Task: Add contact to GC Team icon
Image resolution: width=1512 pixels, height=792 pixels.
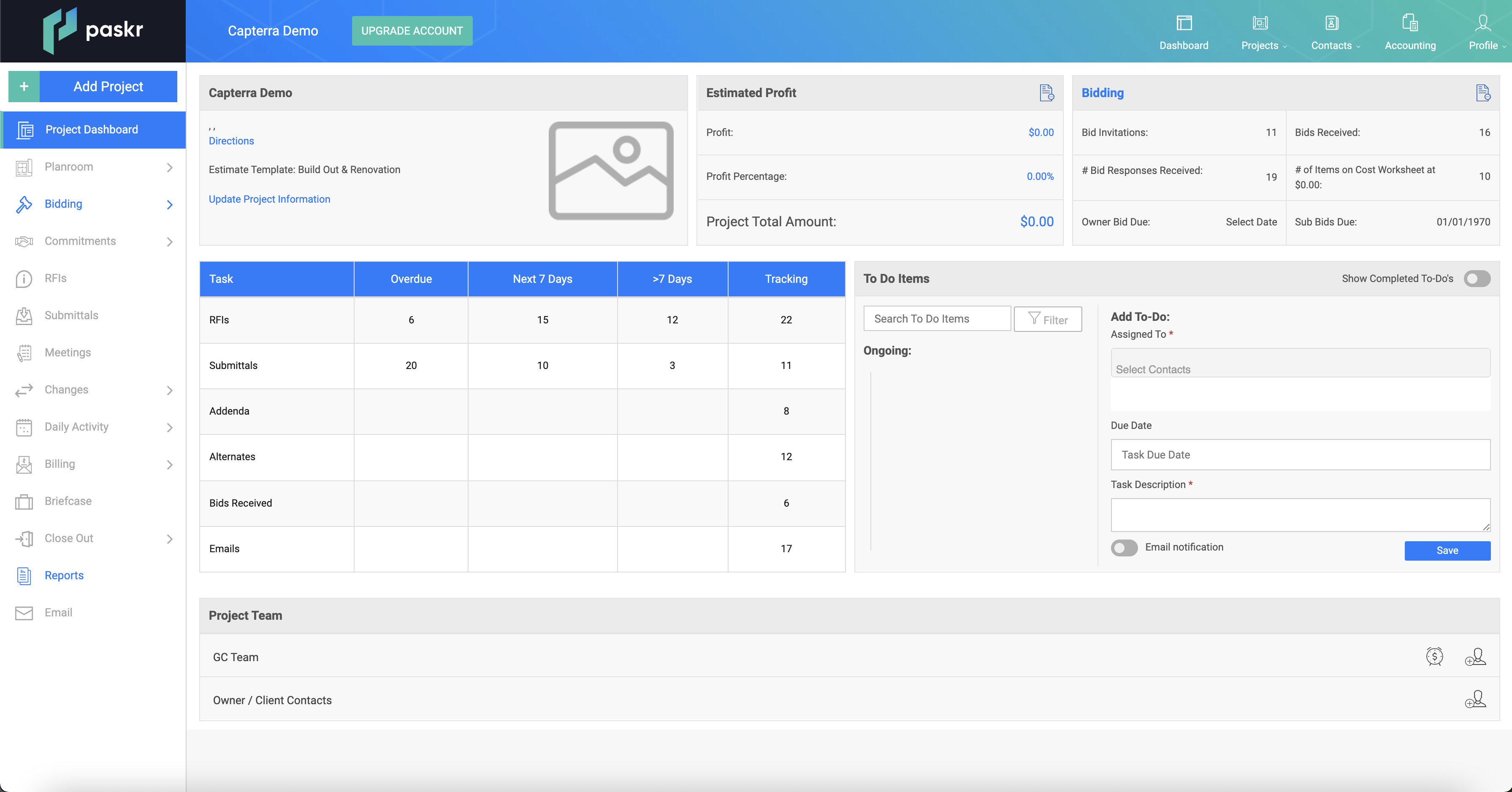Action: (x=1475, y=656)
